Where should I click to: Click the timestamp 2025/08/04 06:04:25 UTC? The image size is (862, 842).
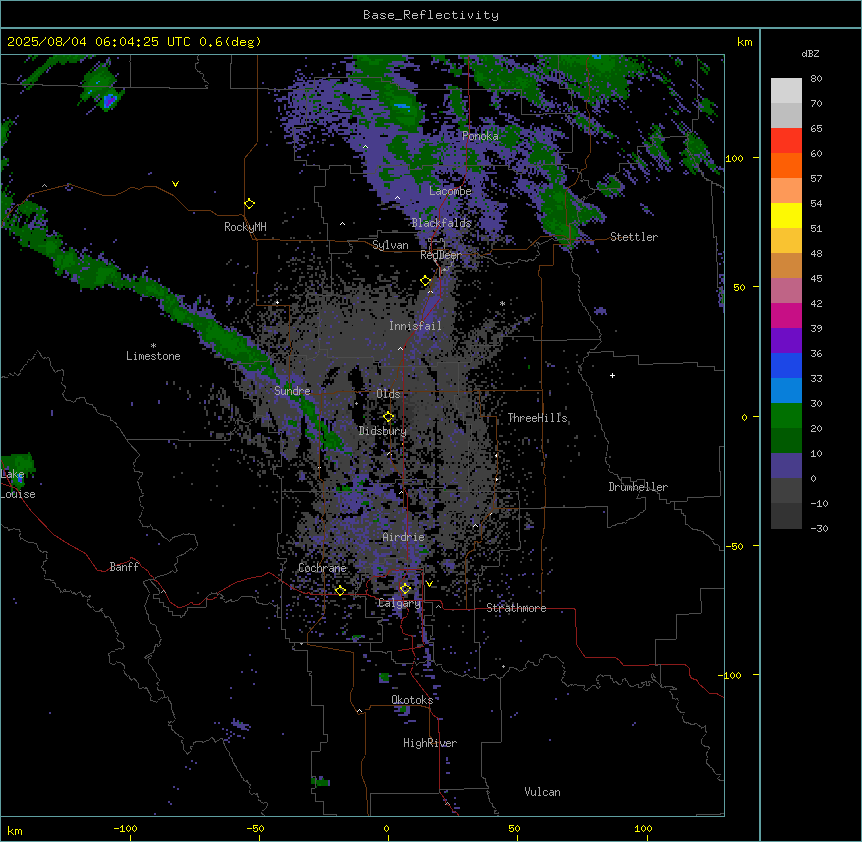(99, 42)
